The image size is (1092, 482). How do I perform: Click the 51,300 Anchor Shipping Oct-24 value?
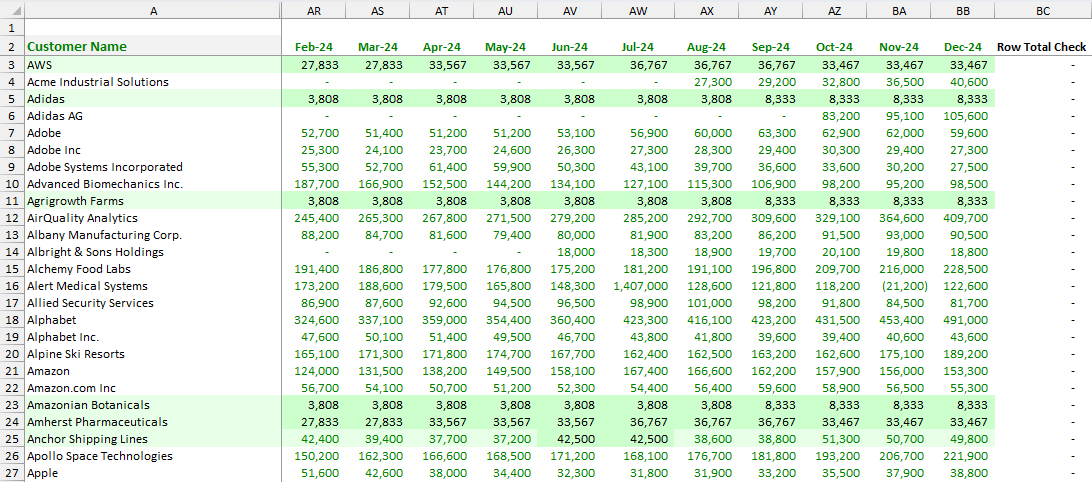pos(834,439)
